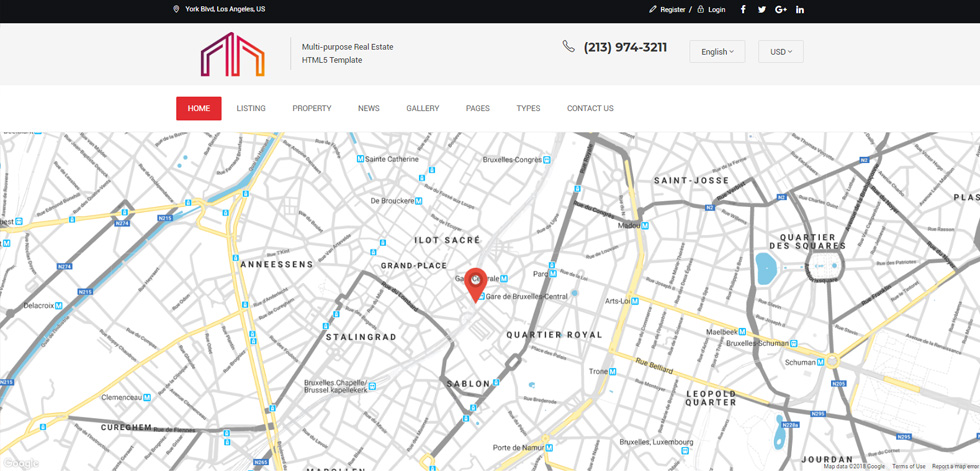Click the house logo in the header
This screenshot has height=471, width=980.
(232, 54)
